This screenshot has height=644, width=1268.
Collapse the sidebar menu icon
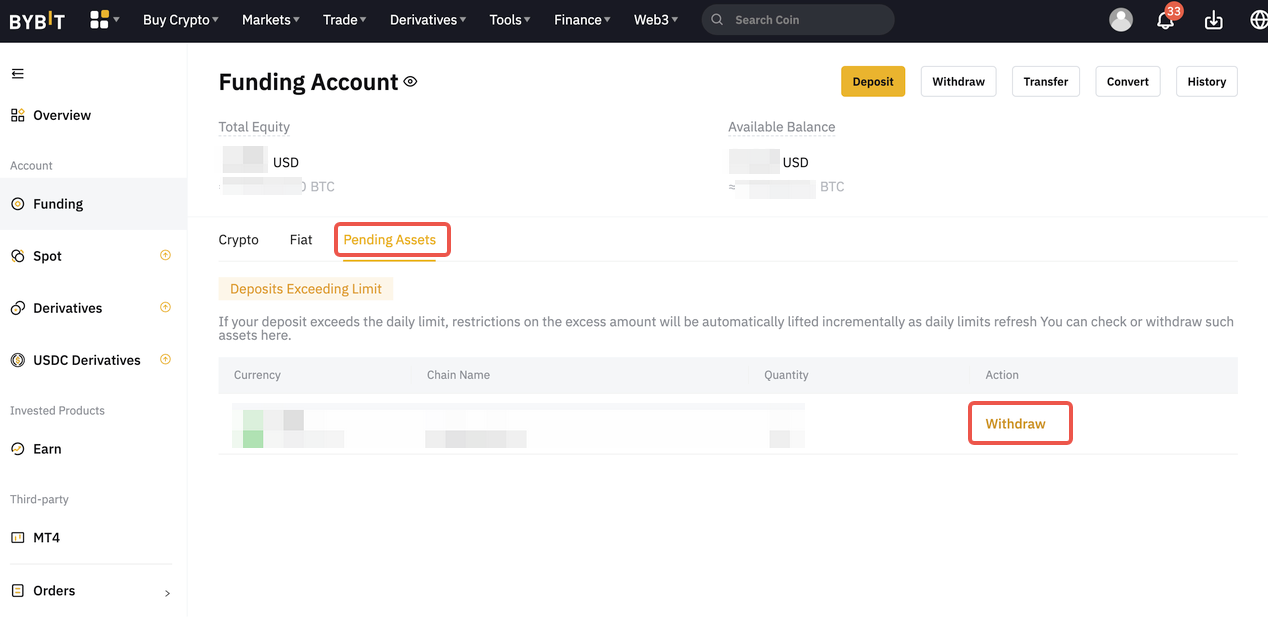tap(17, 74)
